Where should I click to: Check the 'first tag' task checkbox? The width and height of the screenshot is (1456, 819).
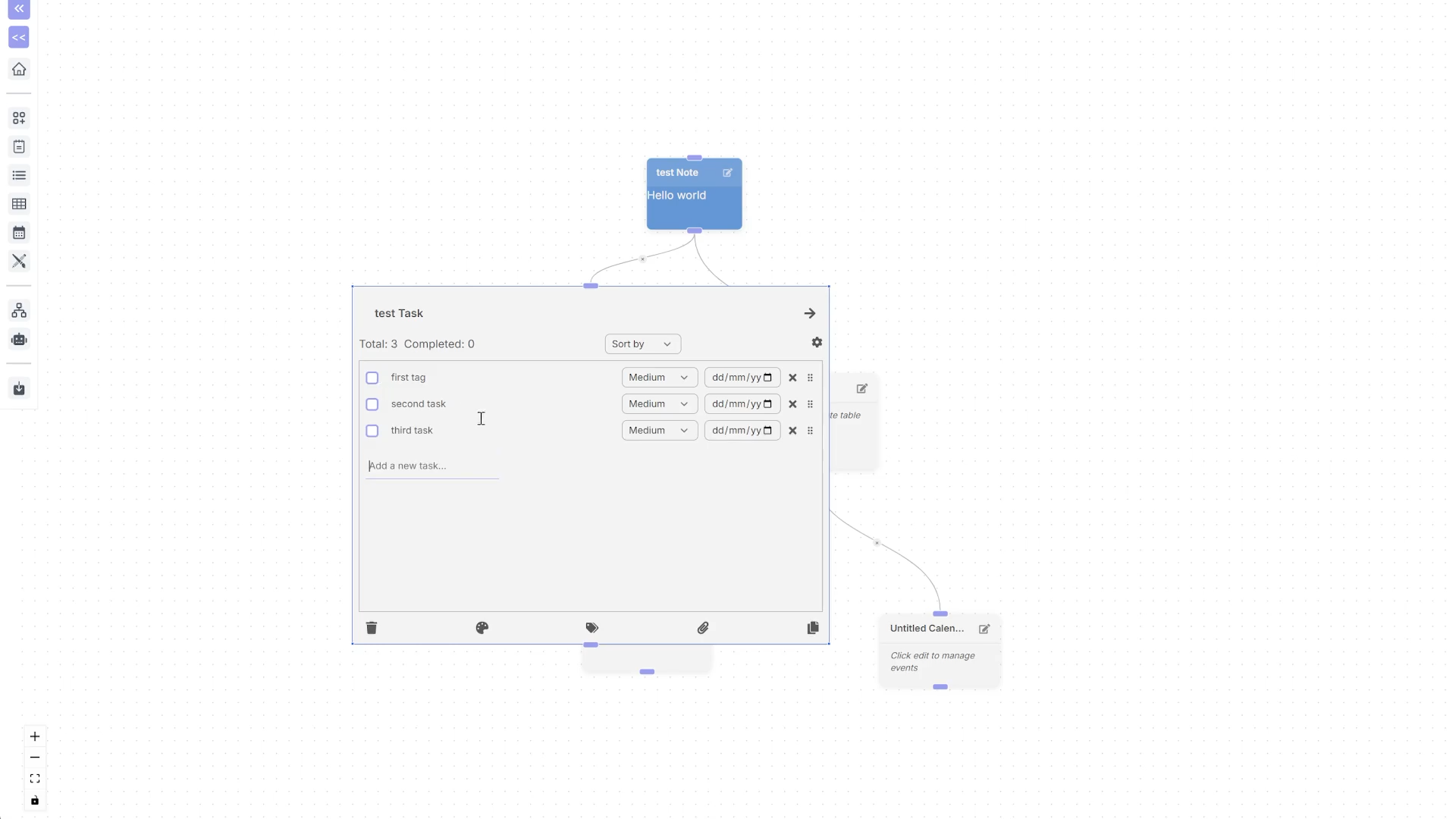[x=372, y=378]
